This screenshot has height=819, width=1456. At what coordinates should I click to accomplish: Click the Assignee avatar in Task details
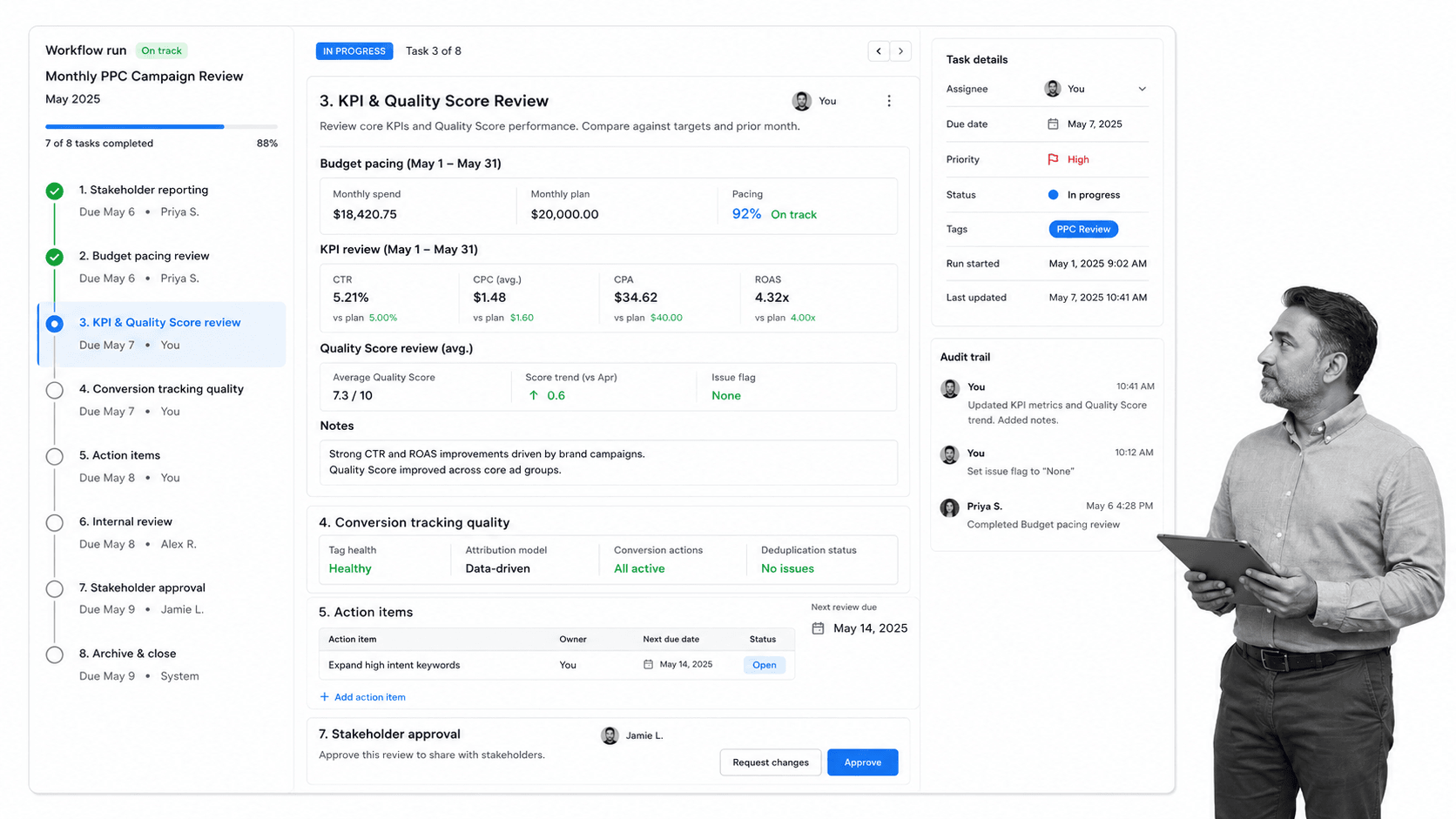tap(1053, 89)
